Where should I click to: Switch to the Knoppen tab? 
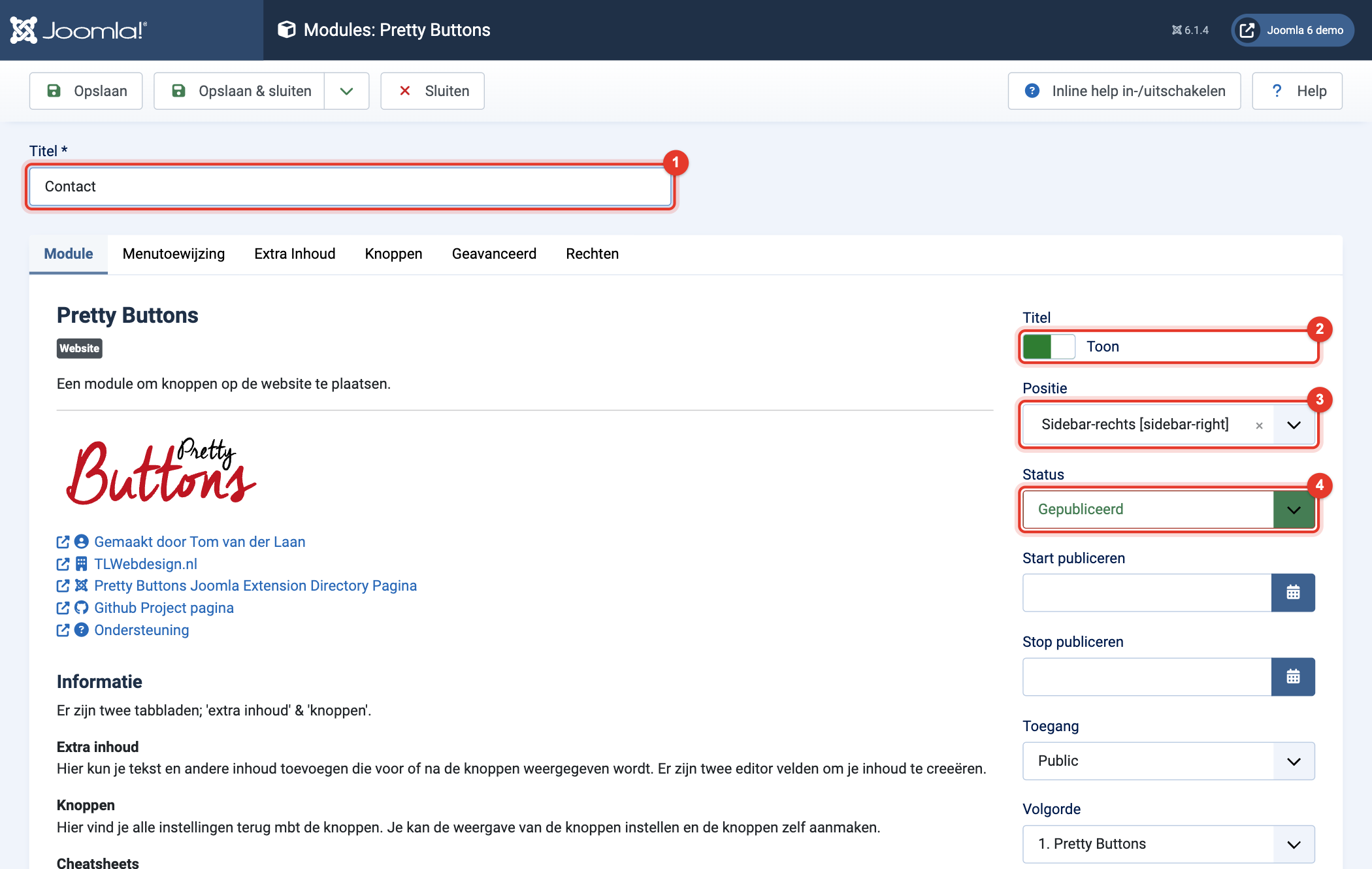[393, 254]
